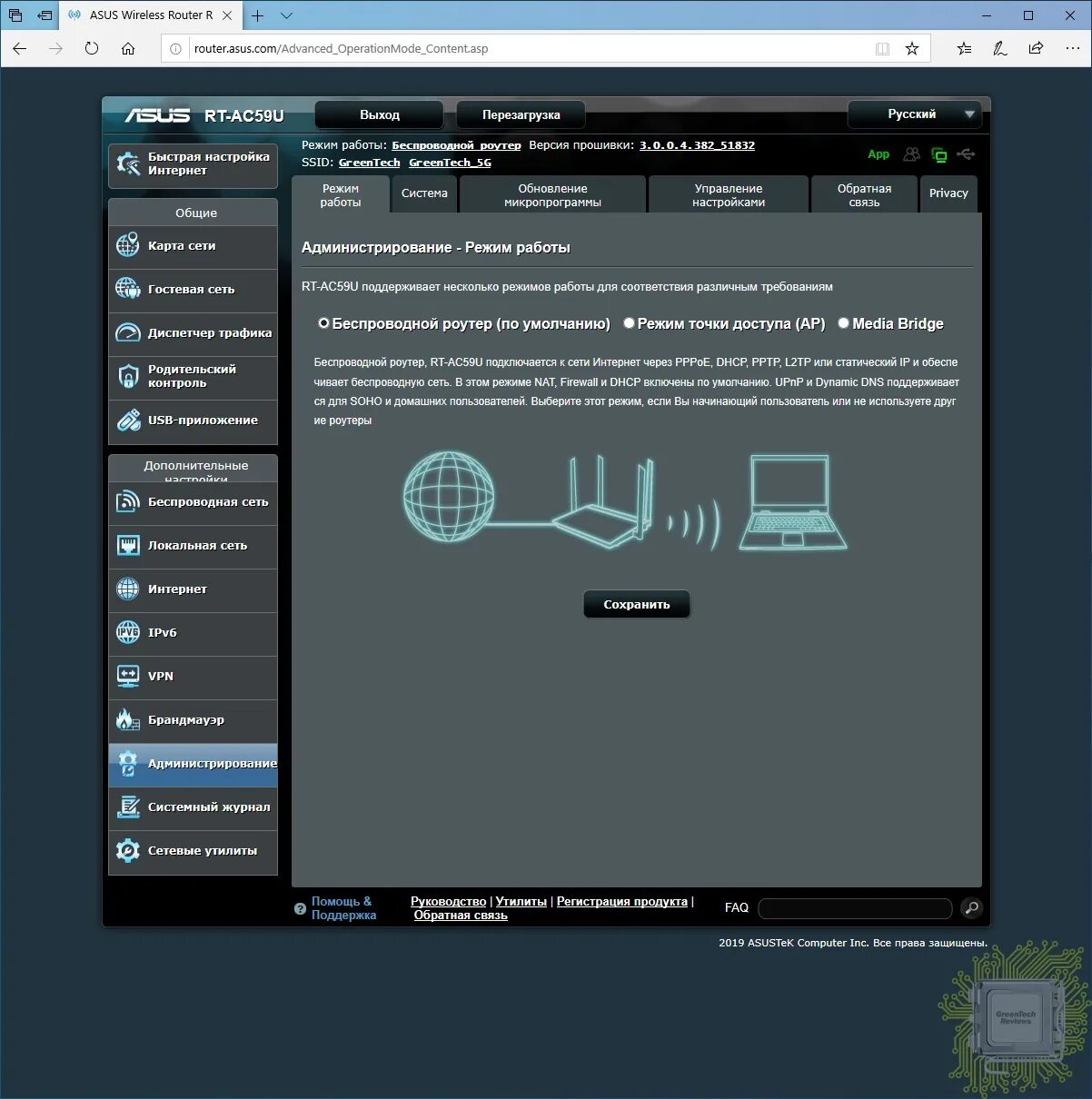
Task: Click the LAN (Локальная сеть) icon
Action: (128, 545)
